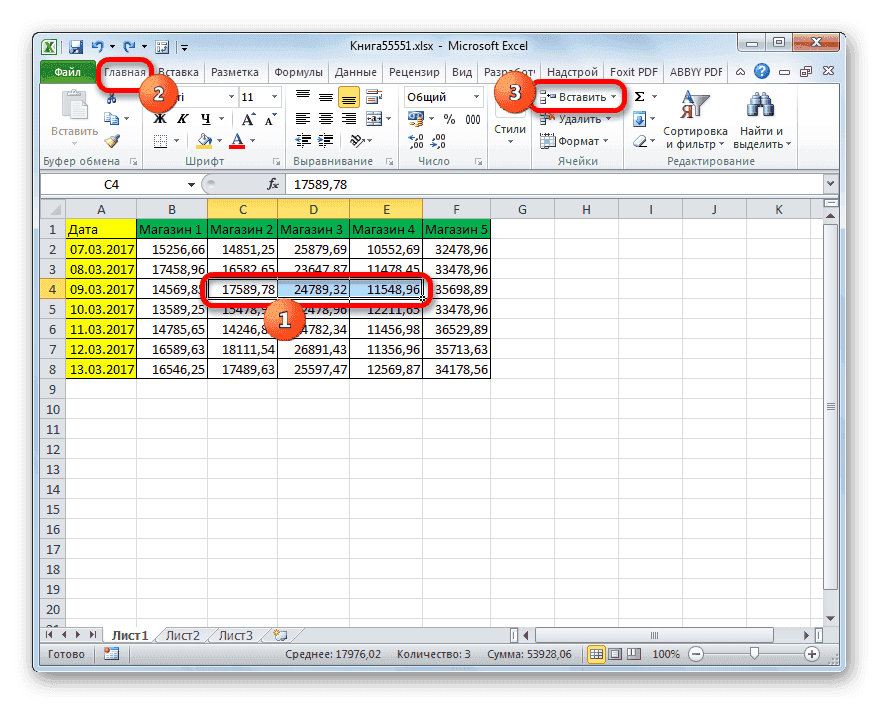This screenshot has height=705, width=879.
Task: Switch to Page layout view icon
Action: pyautogui.click(x=614, y=654)
